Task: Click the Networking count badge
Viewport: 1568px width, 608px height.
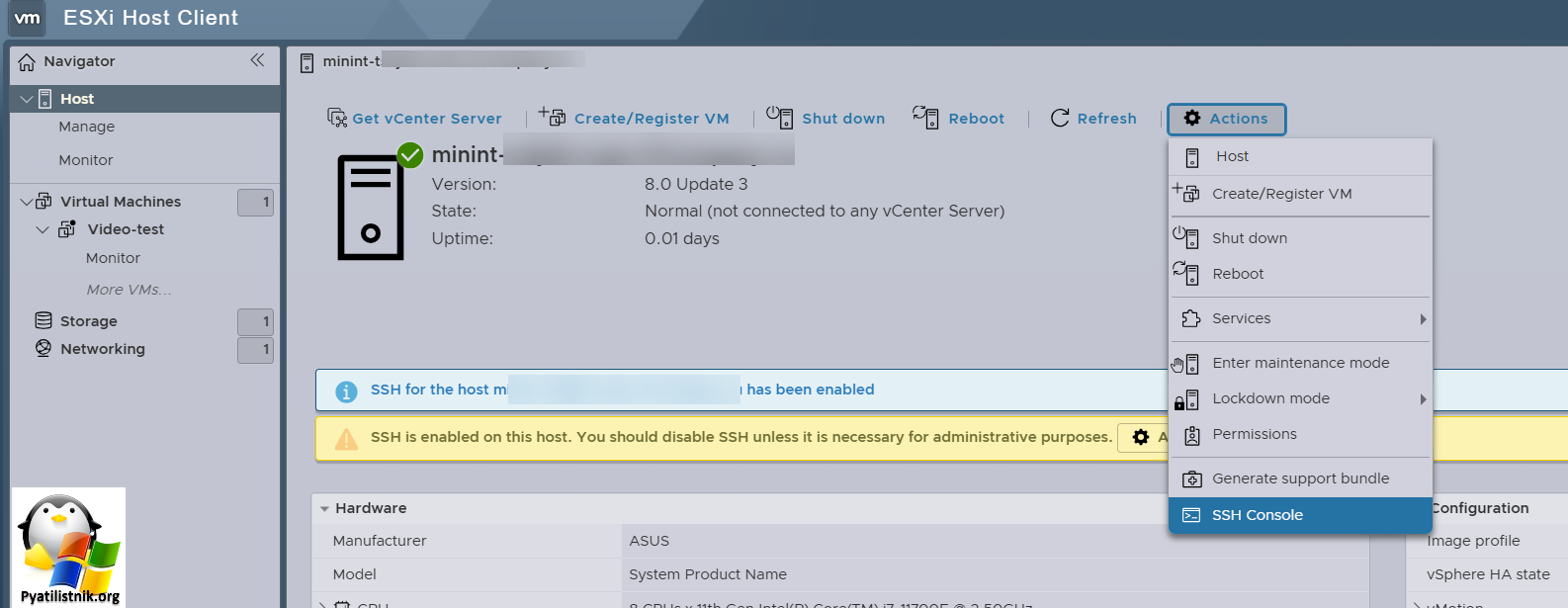Action: point(255,349)
